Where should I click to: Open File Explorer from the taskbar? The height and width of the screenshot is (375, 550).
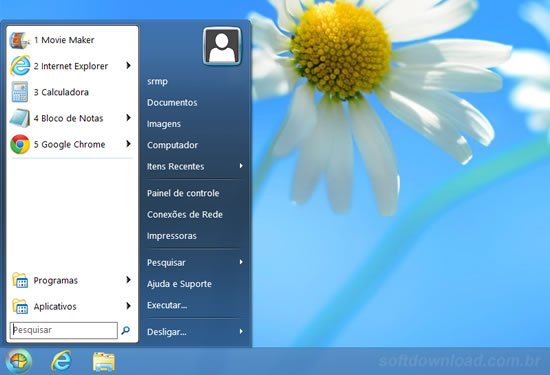tap(103, 362)
